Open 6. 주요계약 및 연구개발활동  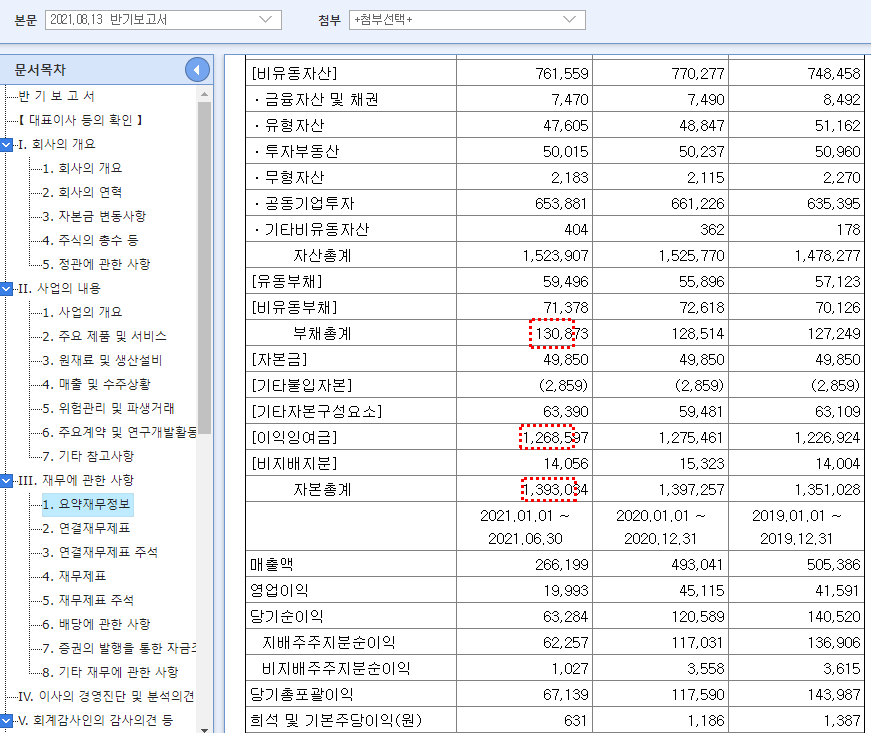119,433
